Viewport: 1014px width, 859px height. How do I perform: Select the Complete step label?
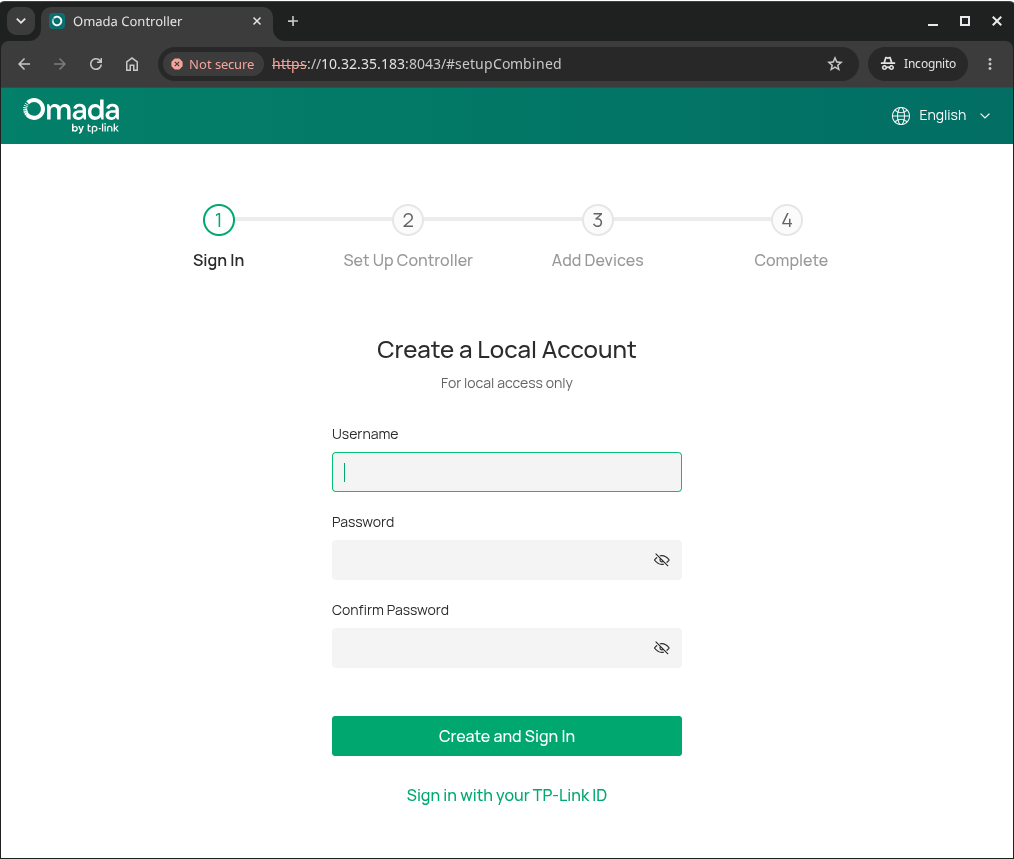pyautogui.click(x=791, y=260)
